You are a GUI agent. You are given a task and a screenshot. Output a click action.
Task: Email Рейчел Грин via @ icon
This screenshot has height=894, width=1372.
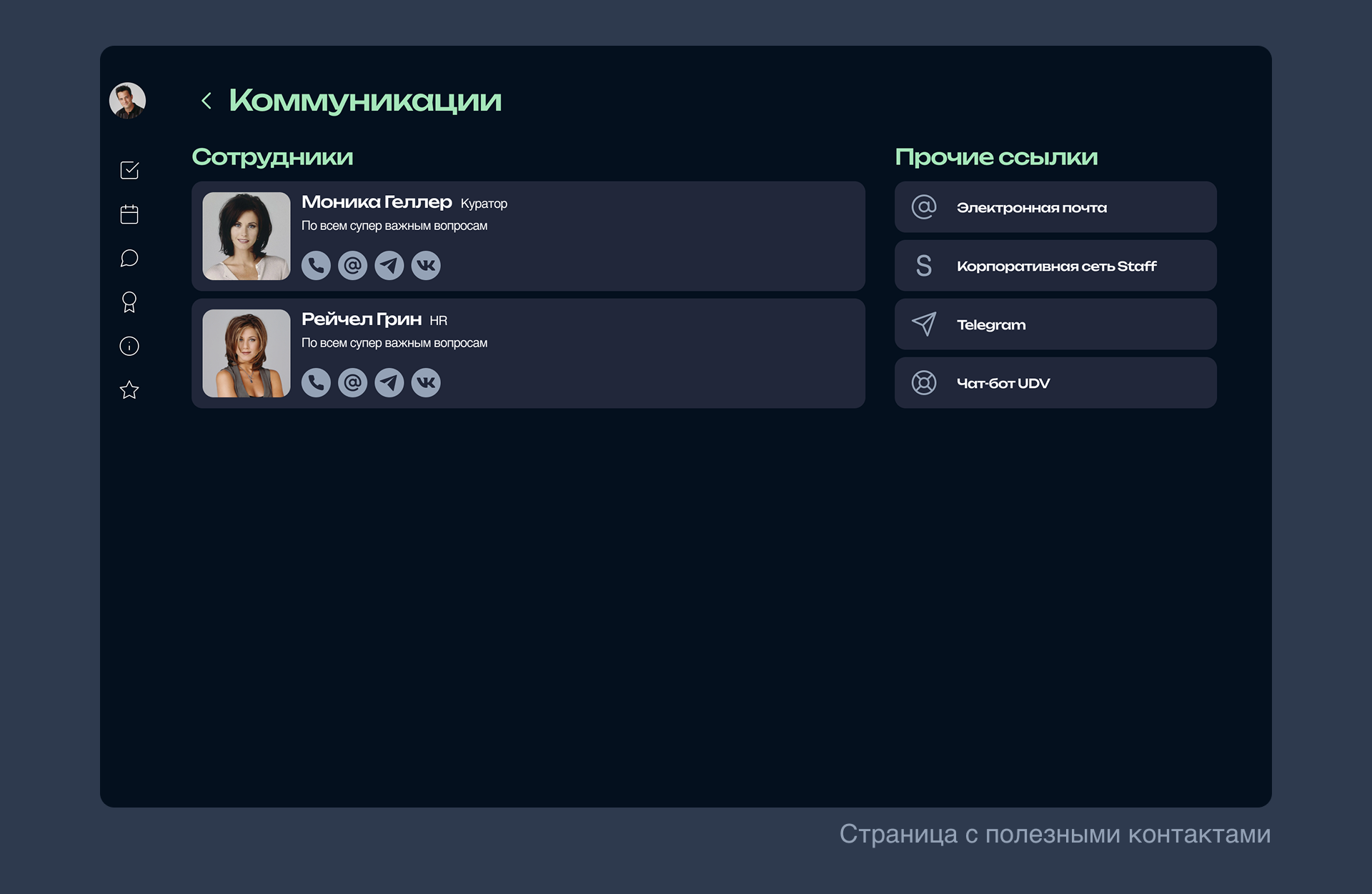pyautogui.click(x=352, y=382)
